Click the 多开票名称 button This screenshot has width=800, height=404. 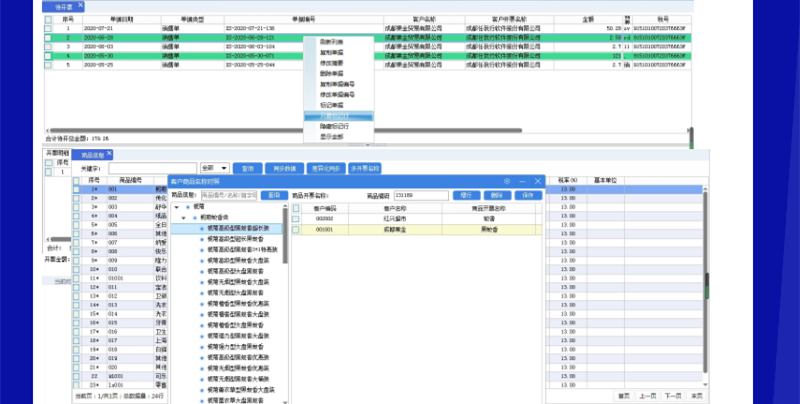coord(364,168)
